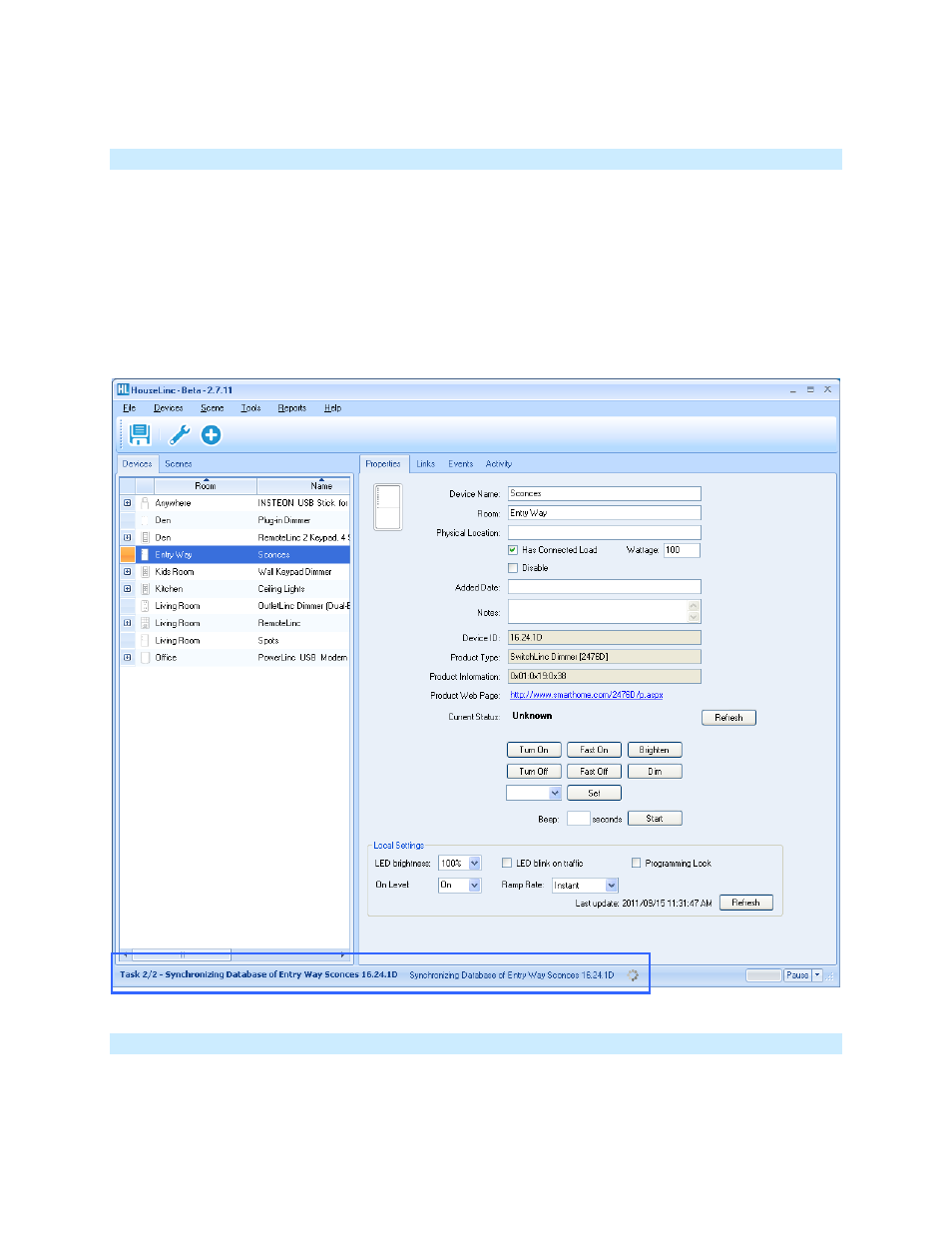Expand the Living Room RemoteLinc row
The image size is (952, 1233).
(127, 623)
